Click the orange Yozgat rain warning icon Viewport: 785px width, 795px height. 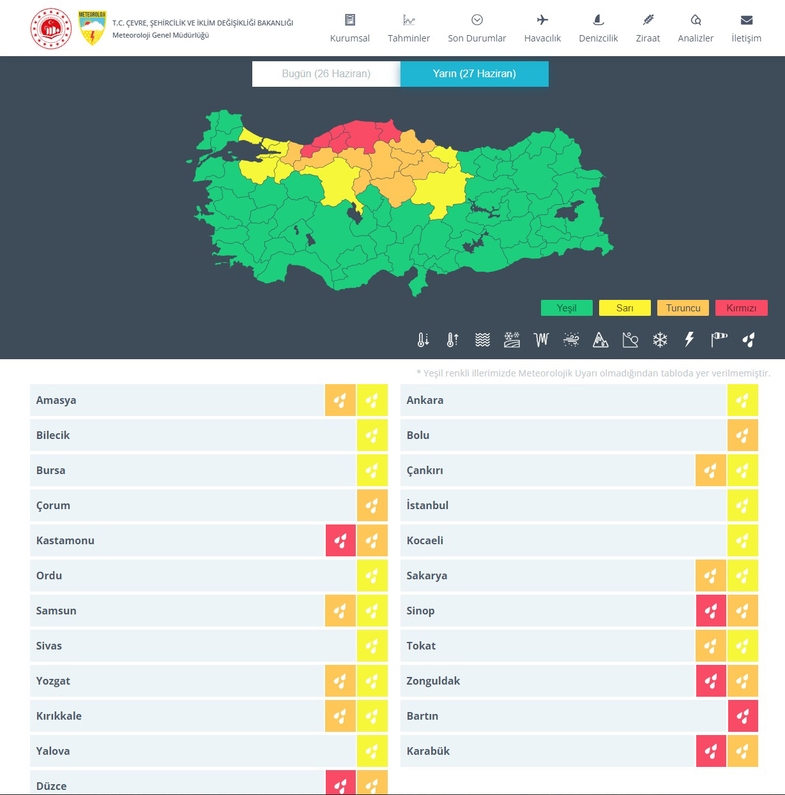(340, 681)
